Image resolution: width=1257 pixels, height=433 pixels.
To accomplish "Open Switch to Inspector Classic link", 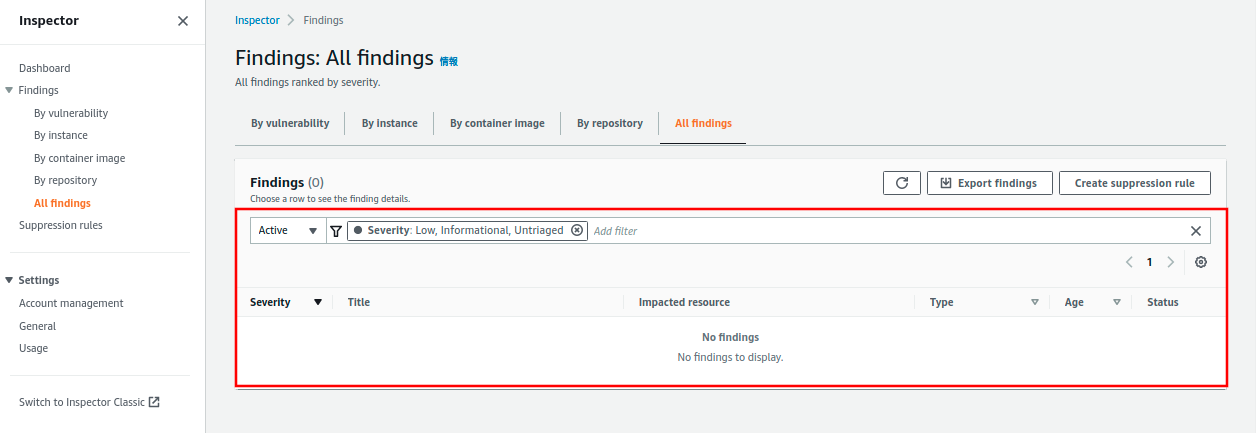I will (89, 402).
